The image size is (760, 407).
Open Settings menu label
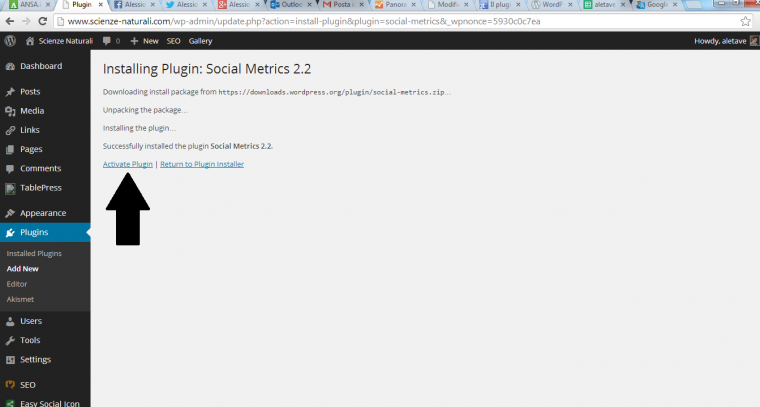click(35, 360)
